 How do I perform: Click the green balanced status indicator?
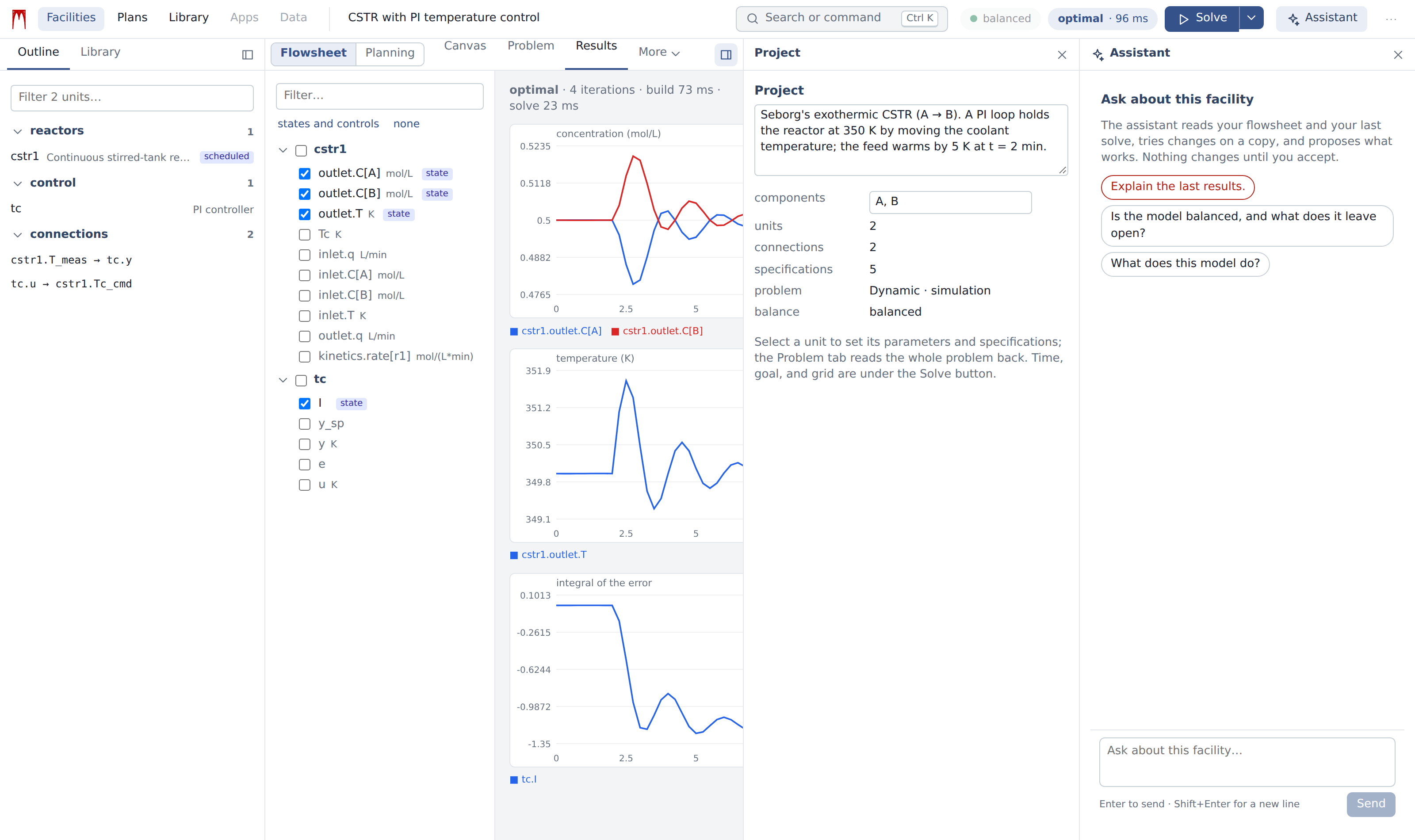1001,19
